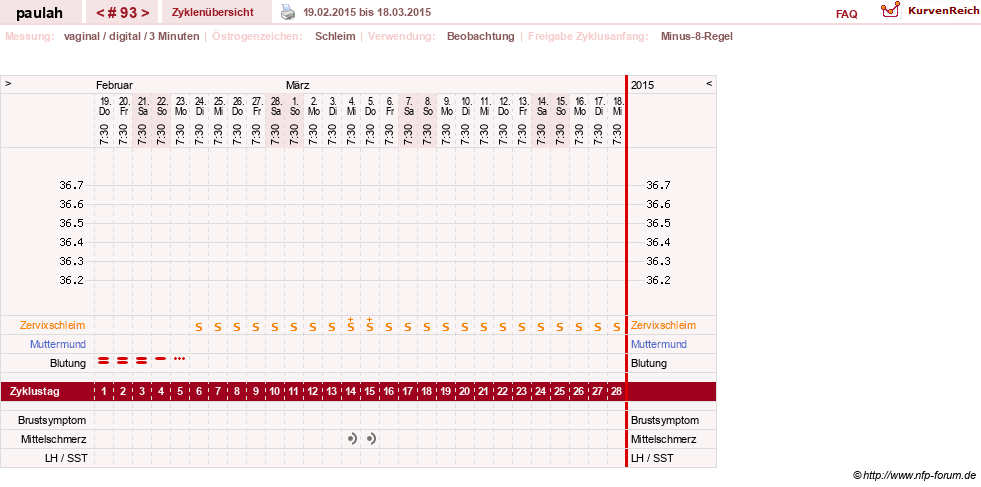Open the Zyklenübersicht tab
981x487 pixels.
tap(213, 13)
